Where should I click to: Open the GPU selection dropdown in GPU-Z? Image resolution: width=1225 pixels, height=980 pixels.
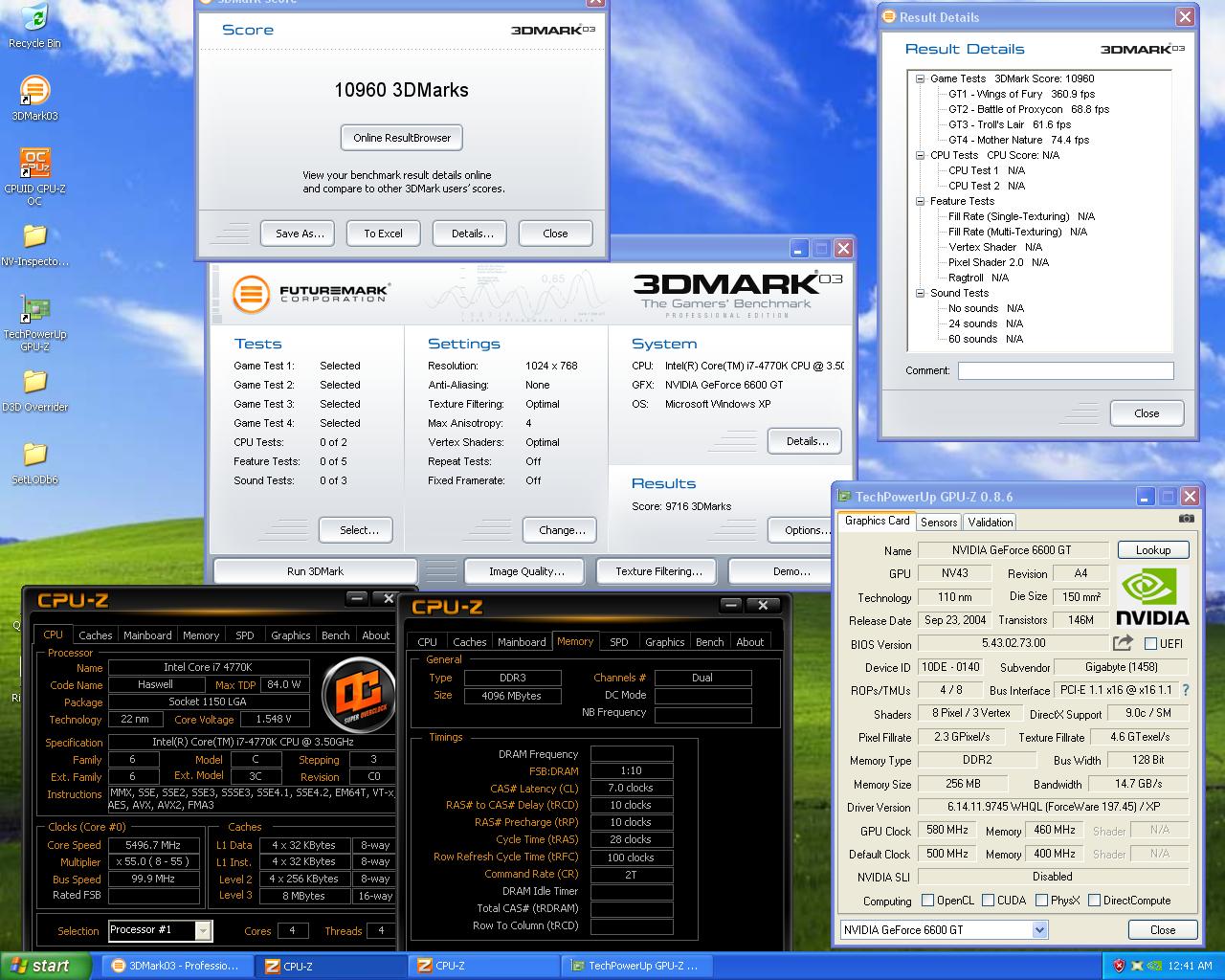(1040, 929)
